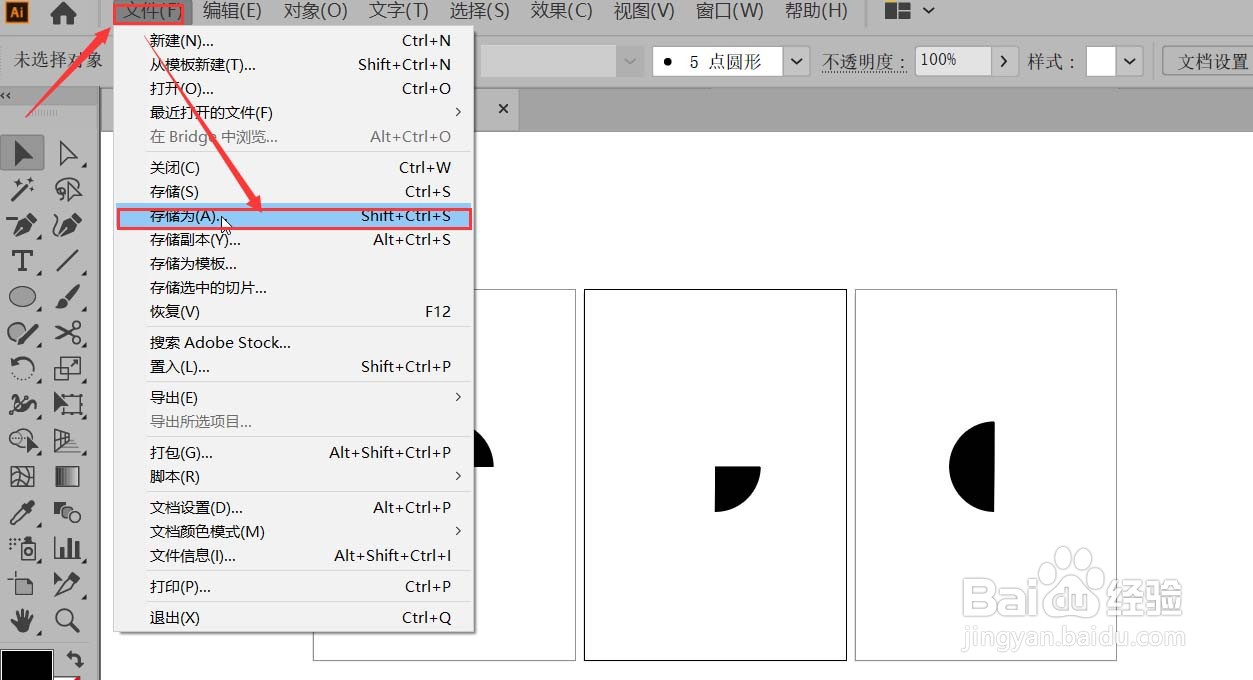Click the Home icon in top bar
The width and height of the screenshot is (1253, 680).
(x=63, y=13)
